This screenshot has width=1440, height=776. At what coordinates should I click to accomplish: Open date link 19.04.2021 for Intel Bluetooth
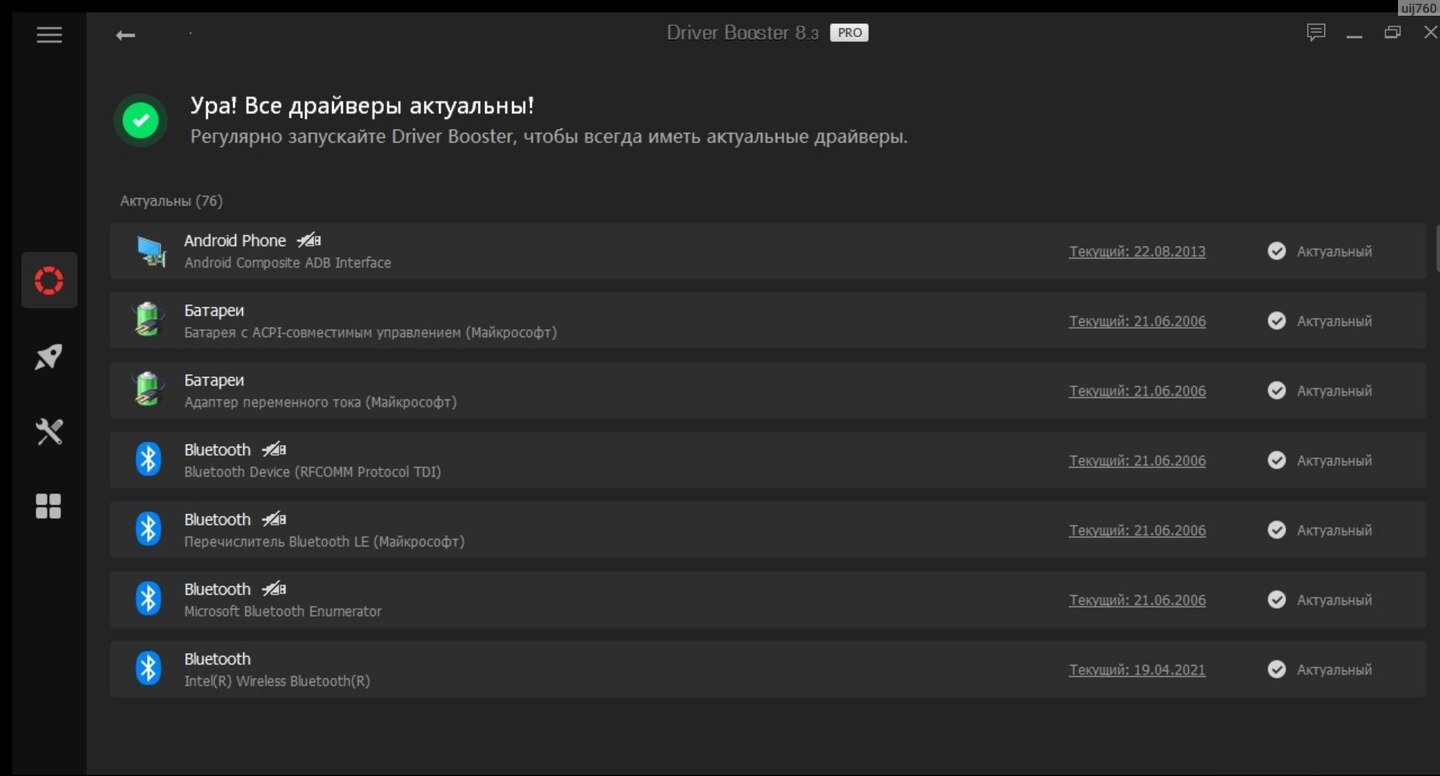pyautogui.click(x=1137, y=670)
